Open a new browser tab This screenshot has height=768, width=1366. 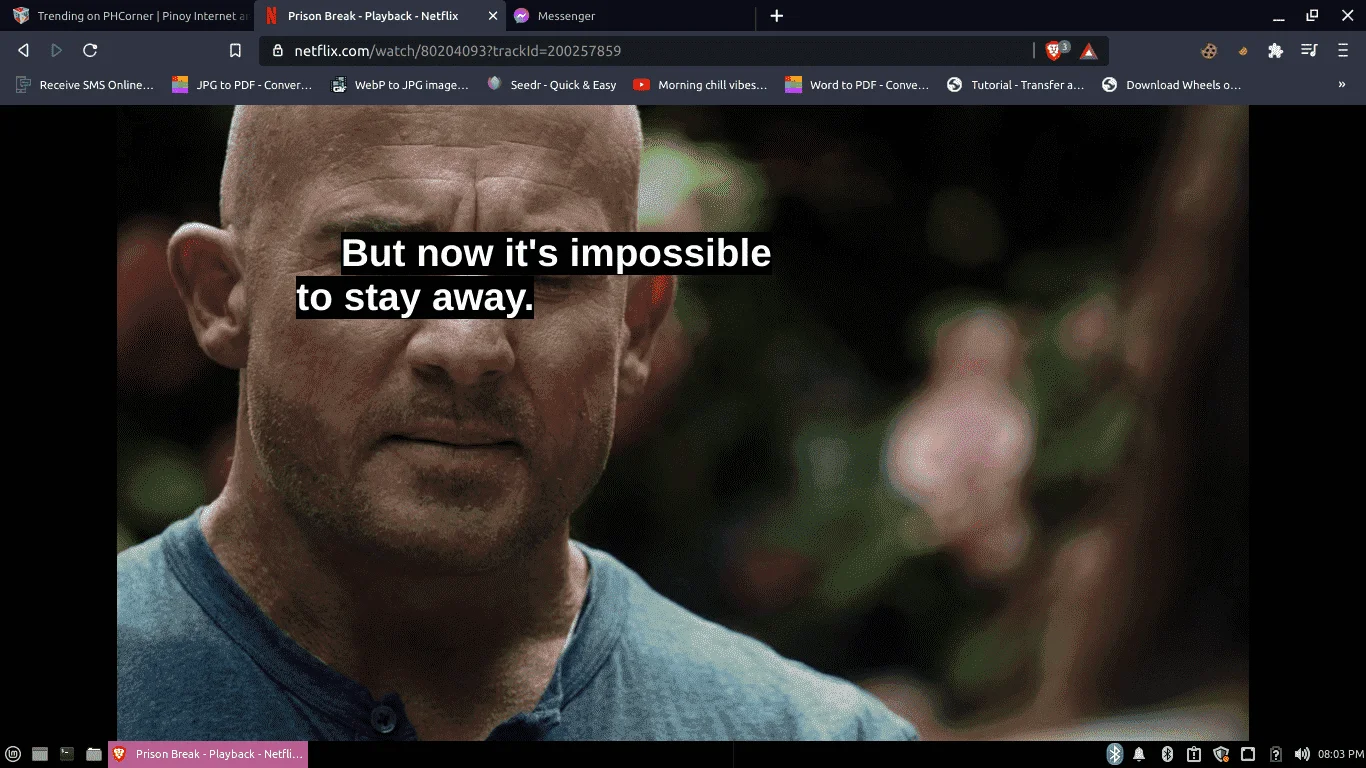pos(777,16)
